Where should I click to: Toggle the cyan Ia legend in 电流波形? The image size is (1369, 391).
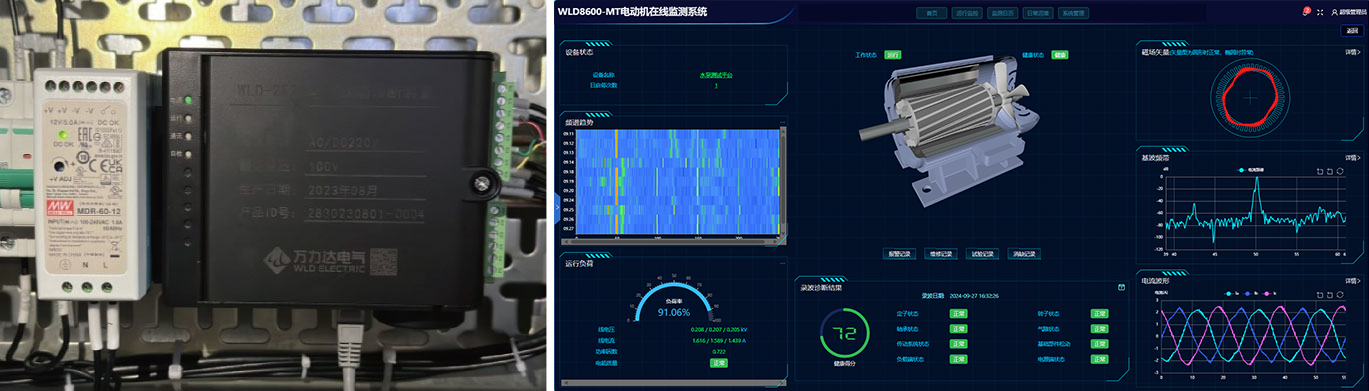click(1232, 294)
